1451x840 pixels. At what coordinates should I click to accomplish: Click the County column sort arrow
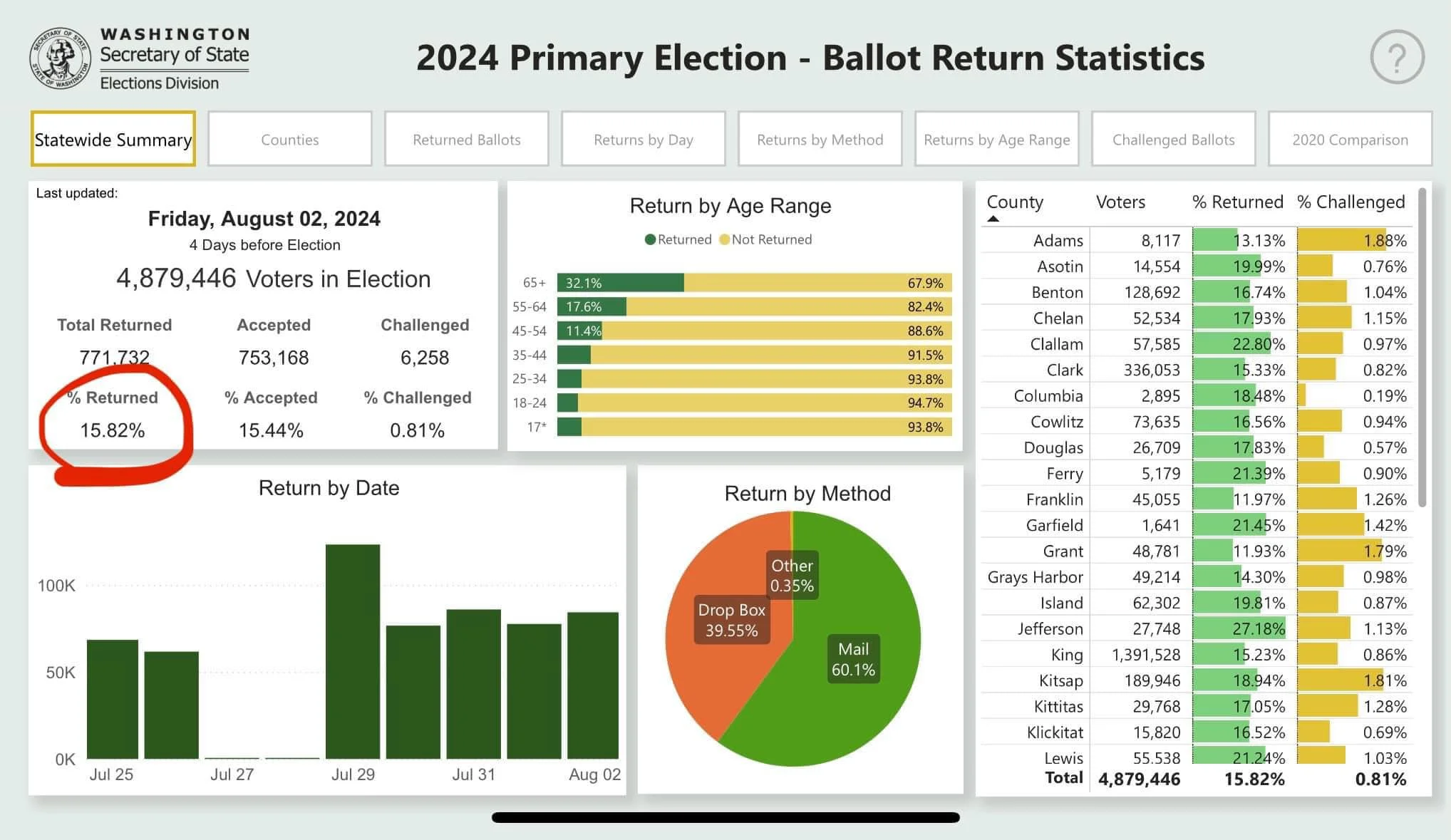[x=993, y=219]
